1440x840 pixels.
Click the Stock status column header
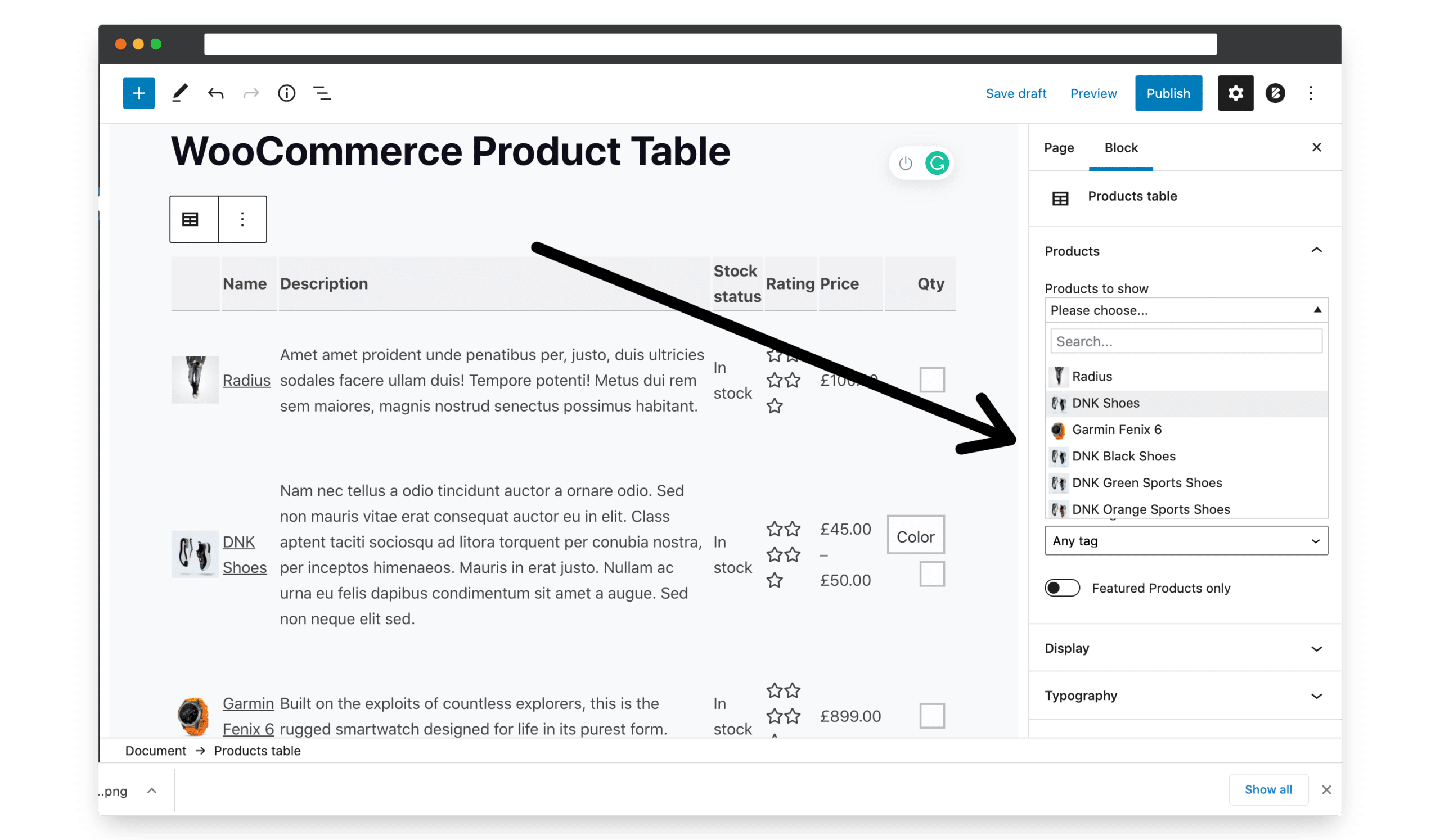pyautogui.click(x=737, y=284)
